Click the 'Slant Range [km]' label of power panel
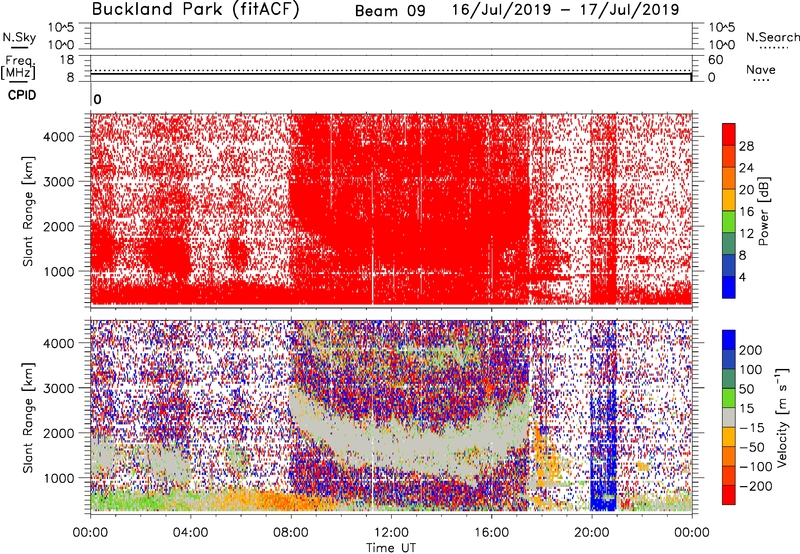This screenshot has width=800, height=554. click(28, 210)
